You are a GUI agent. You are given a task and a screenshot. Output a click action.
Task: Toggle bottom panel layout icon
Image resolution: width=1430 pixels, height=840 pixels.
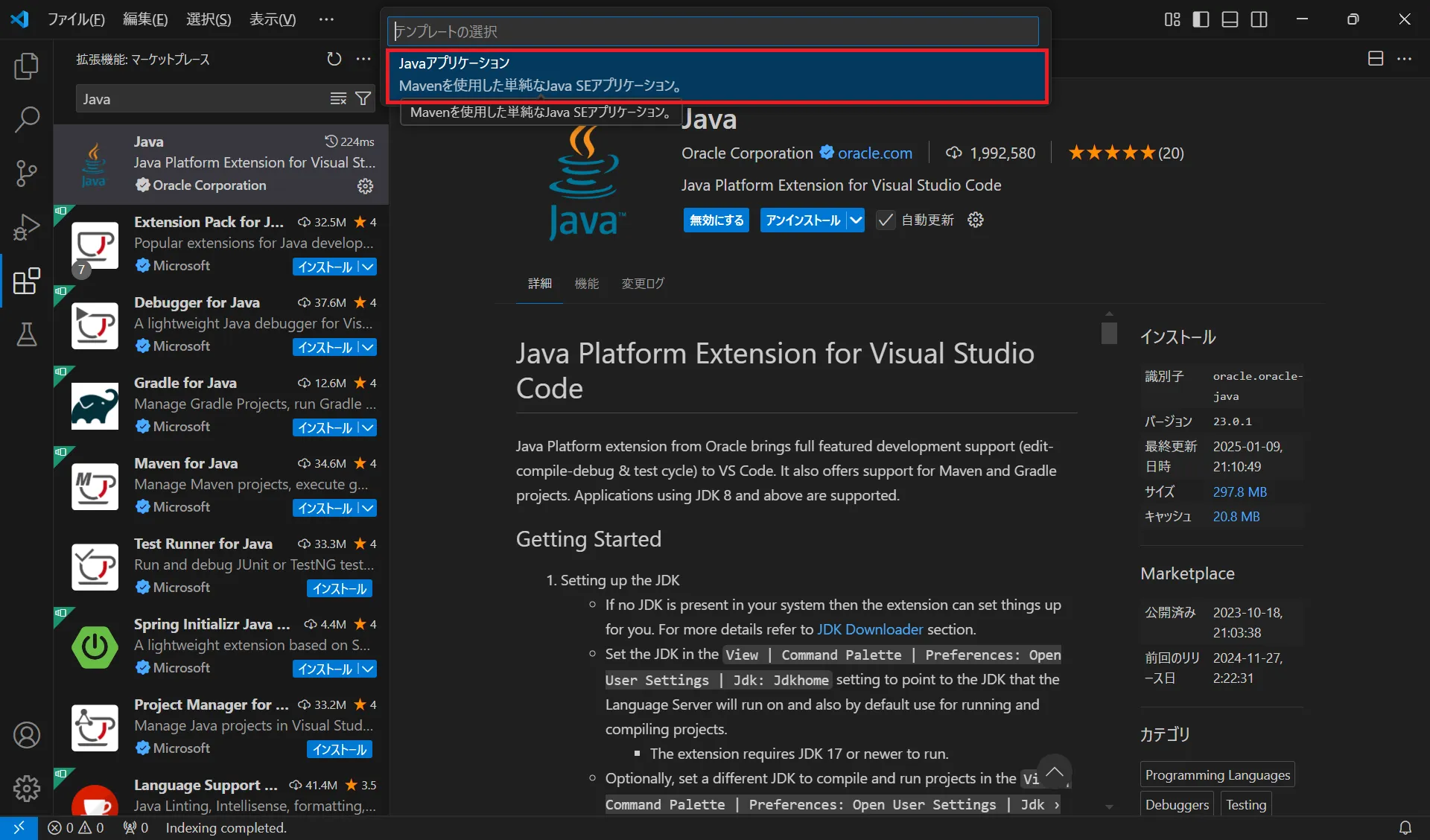[1230, 19]
